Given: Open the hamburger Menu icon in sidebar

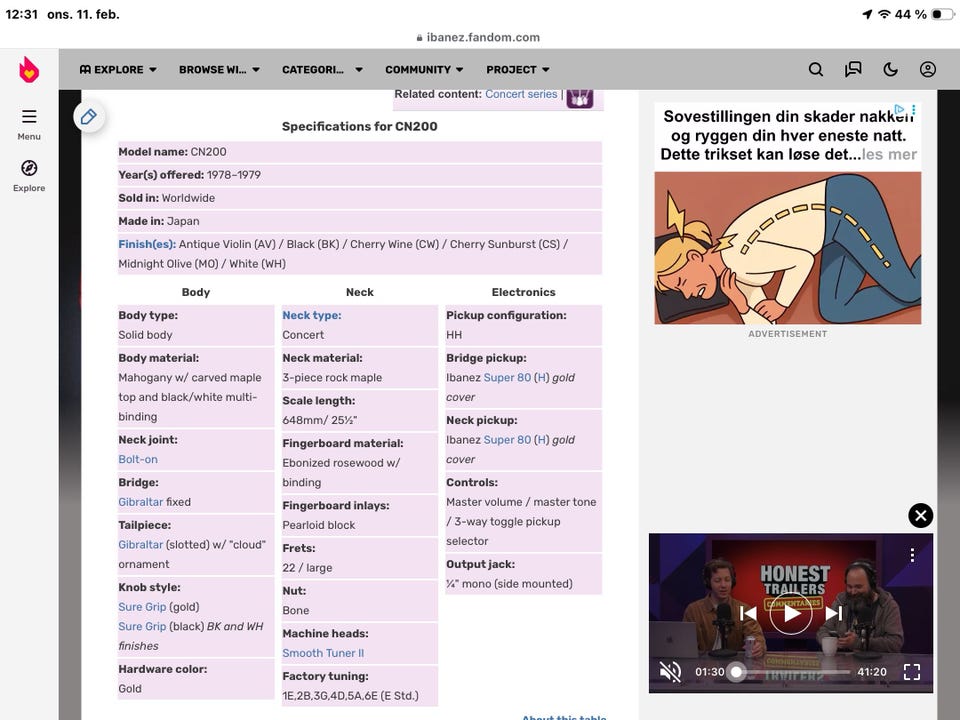Looking at the screenshot, I should click(x=29, y=117).
